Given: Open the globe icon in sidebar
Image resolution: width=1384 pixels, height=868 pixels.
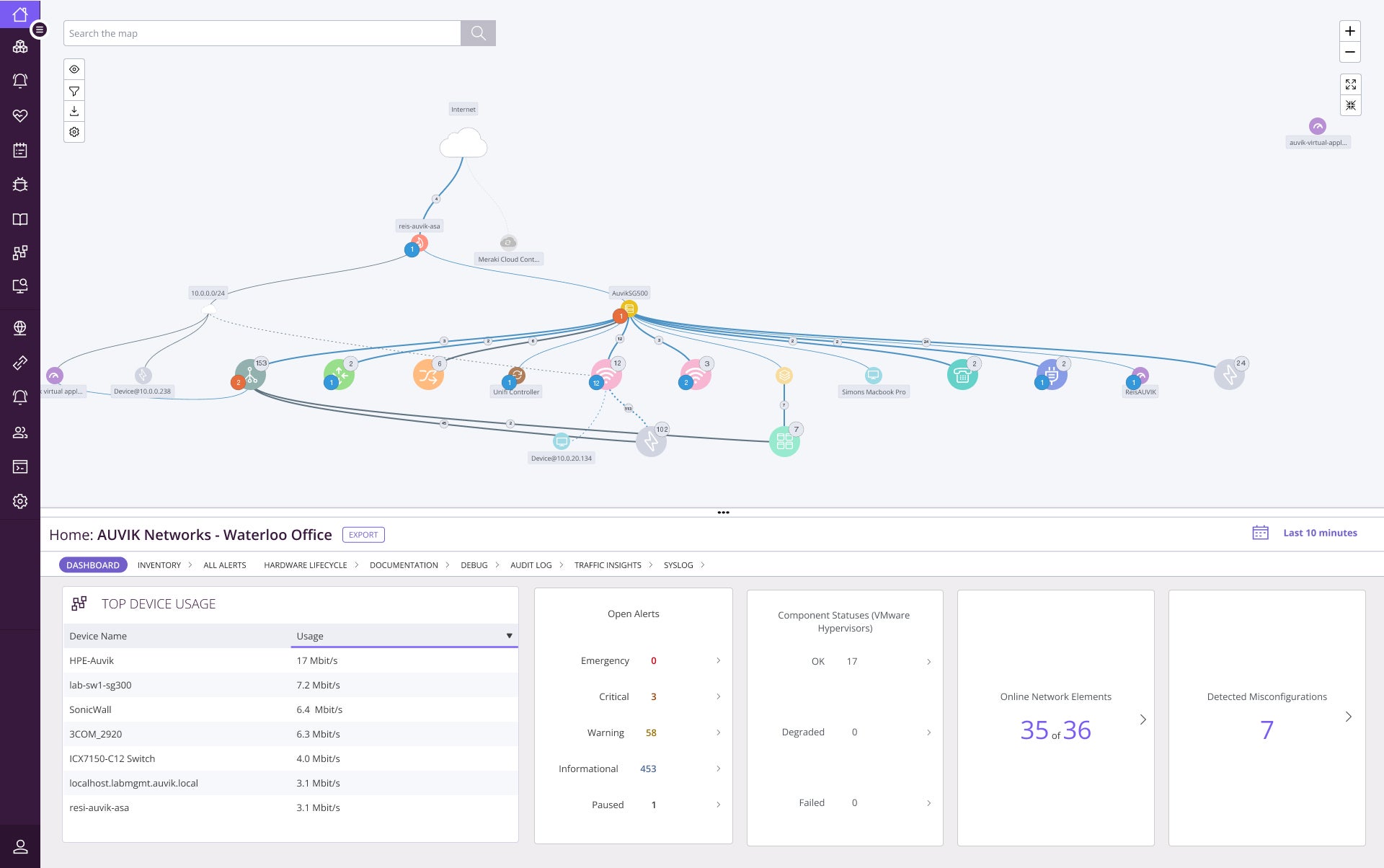Looking at the screenshot, I should click(20, 328).
